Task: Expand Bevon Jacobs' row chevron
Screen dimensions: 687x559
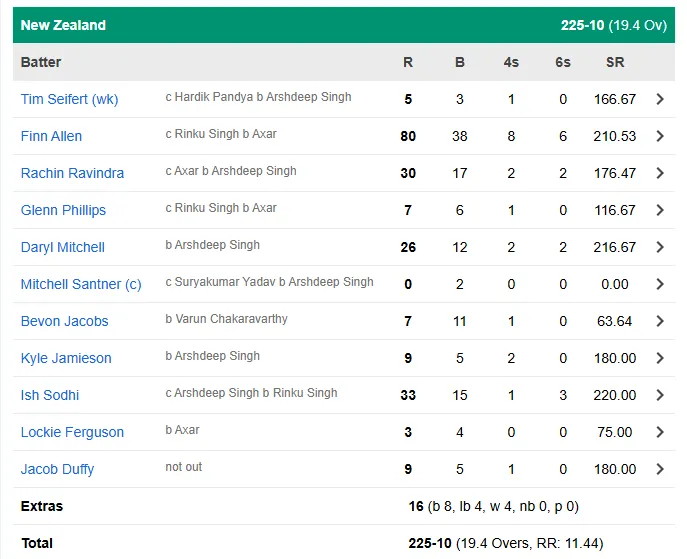Action: coord(660,321)
